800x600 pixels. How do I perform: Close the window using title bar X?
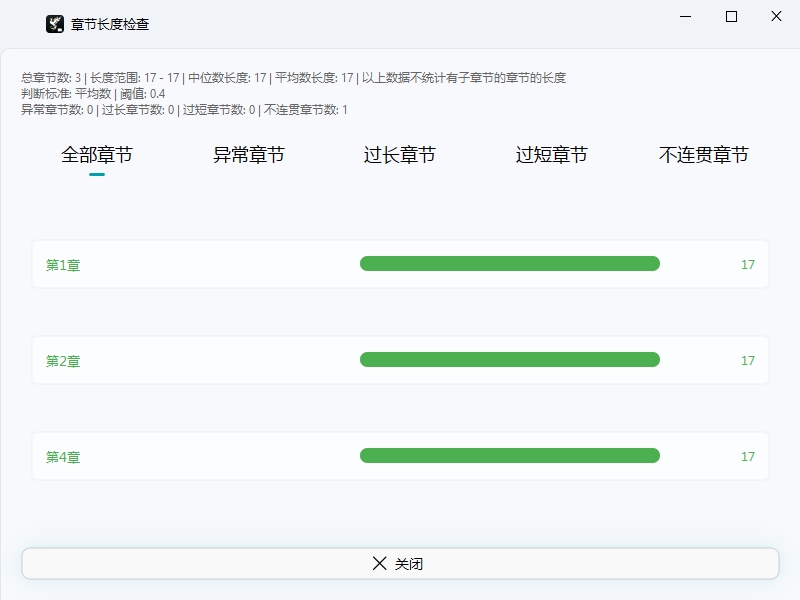(x=776, y=17)
